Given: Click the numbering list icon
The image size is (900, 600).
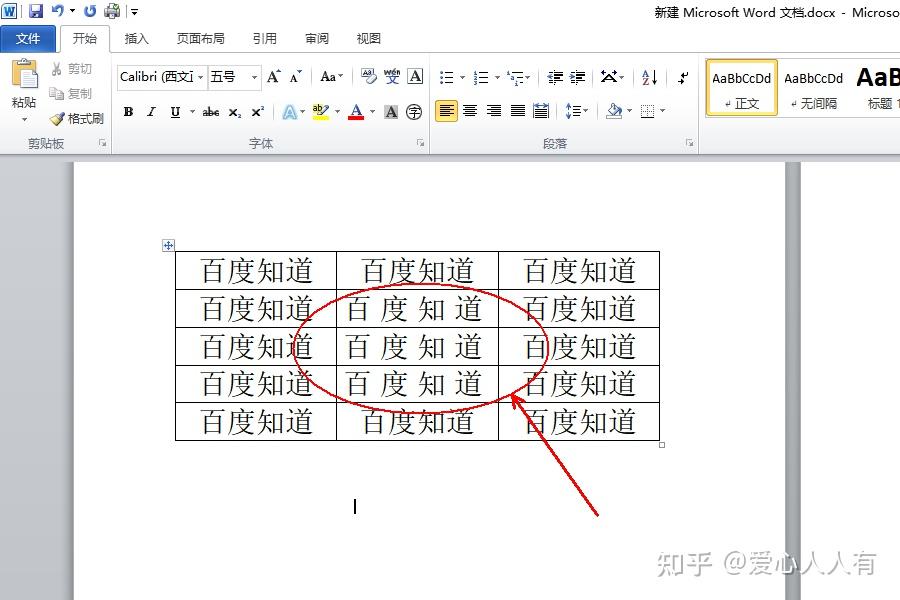Looking at the screenshot, I should click(x=481, y=77).
